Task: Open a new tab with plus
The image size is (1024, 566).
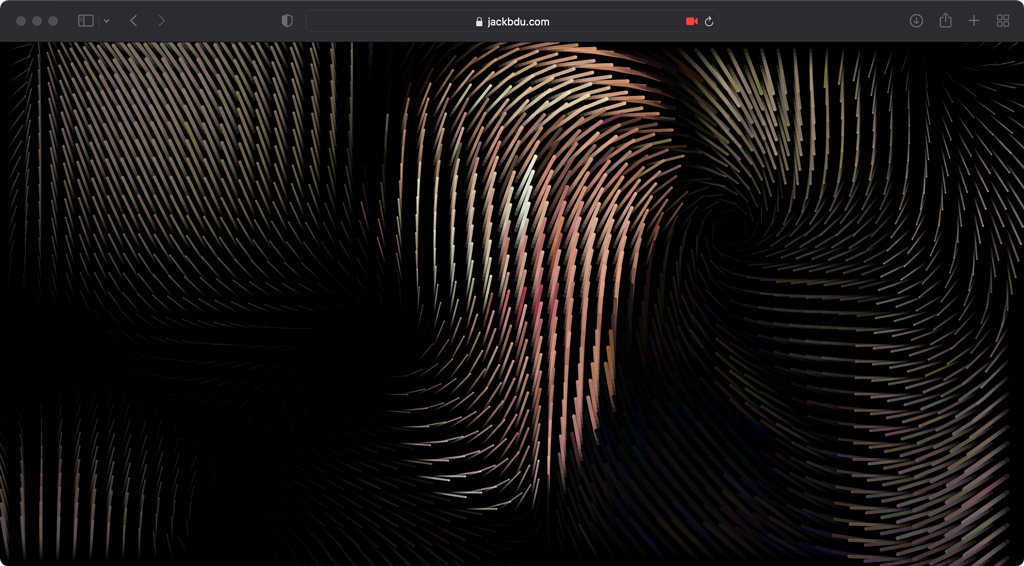Action: pos(974,21)
